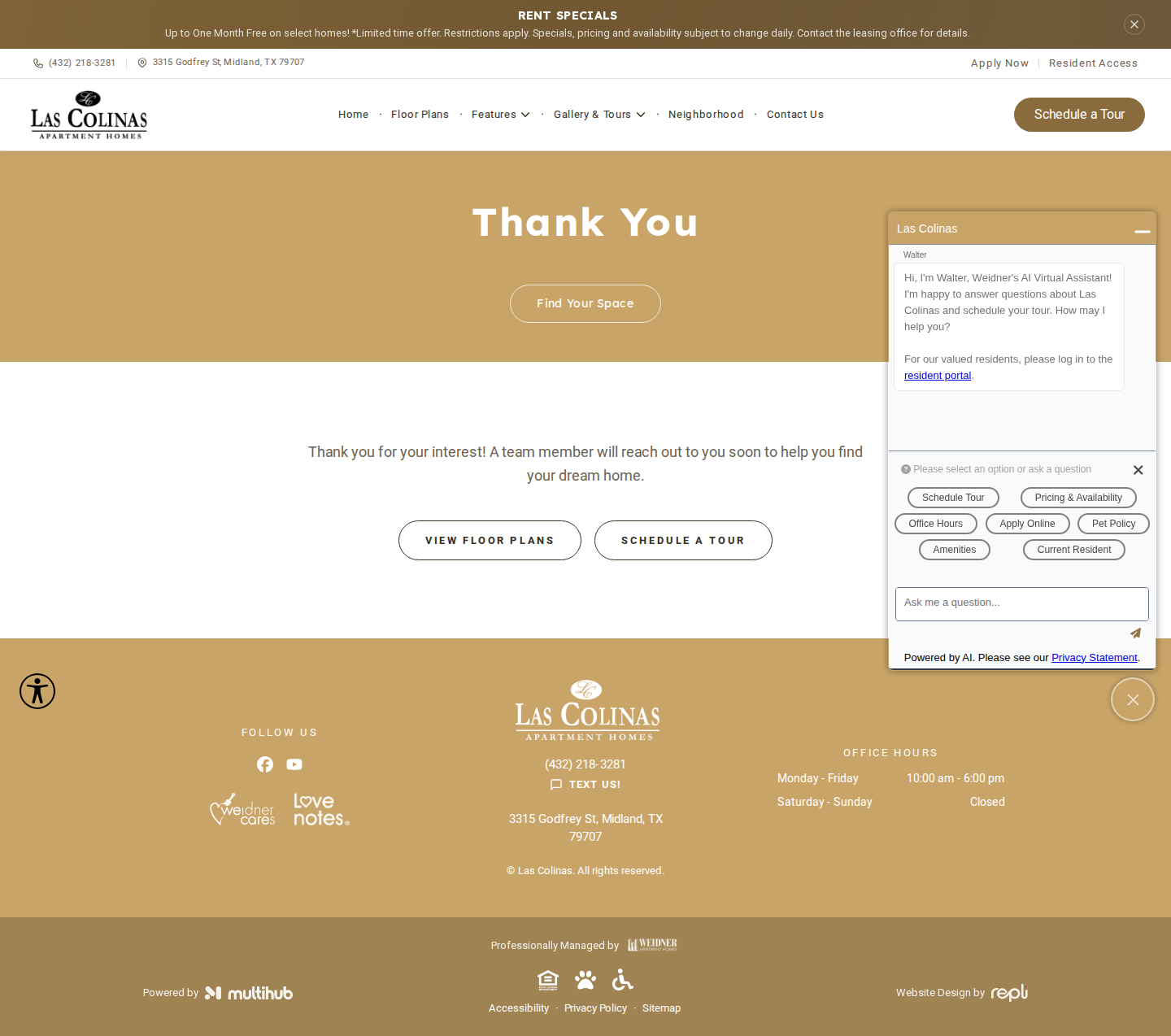Image resolution: width=1171 pixels, height=1036 pixels.
Task: Open the Floor Plans menu item
Action: [x=420, y=115]
